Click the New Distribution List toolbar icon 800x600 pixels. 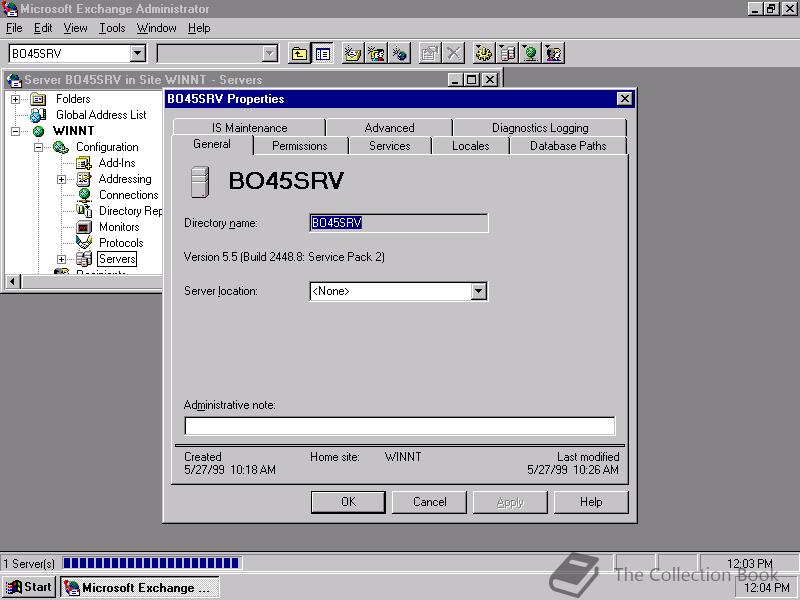376,53
